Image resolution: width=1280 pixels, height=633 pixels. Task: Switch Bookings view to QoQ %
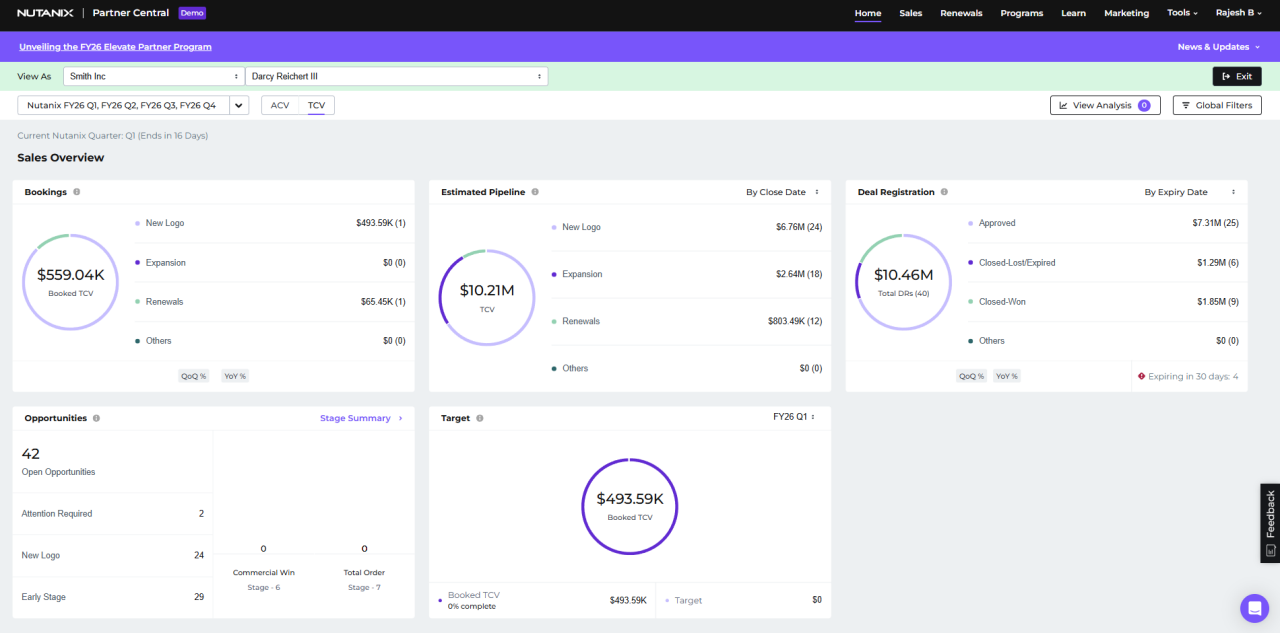coord(193,375)
